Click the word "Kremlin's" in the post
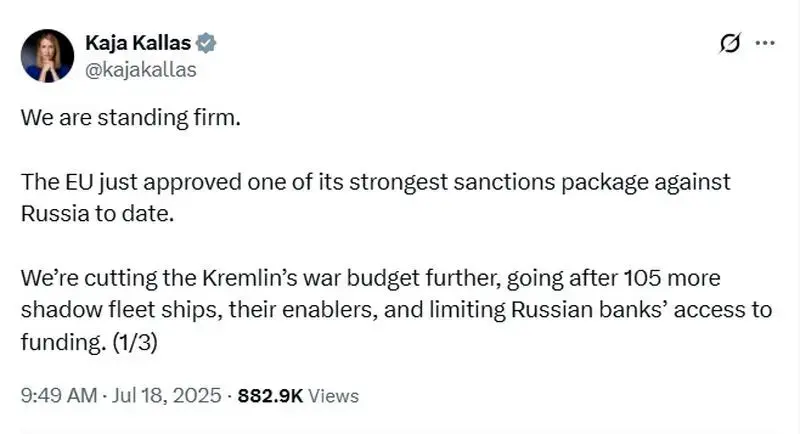Viewport: 800px width, 434px height. (249, 278)
